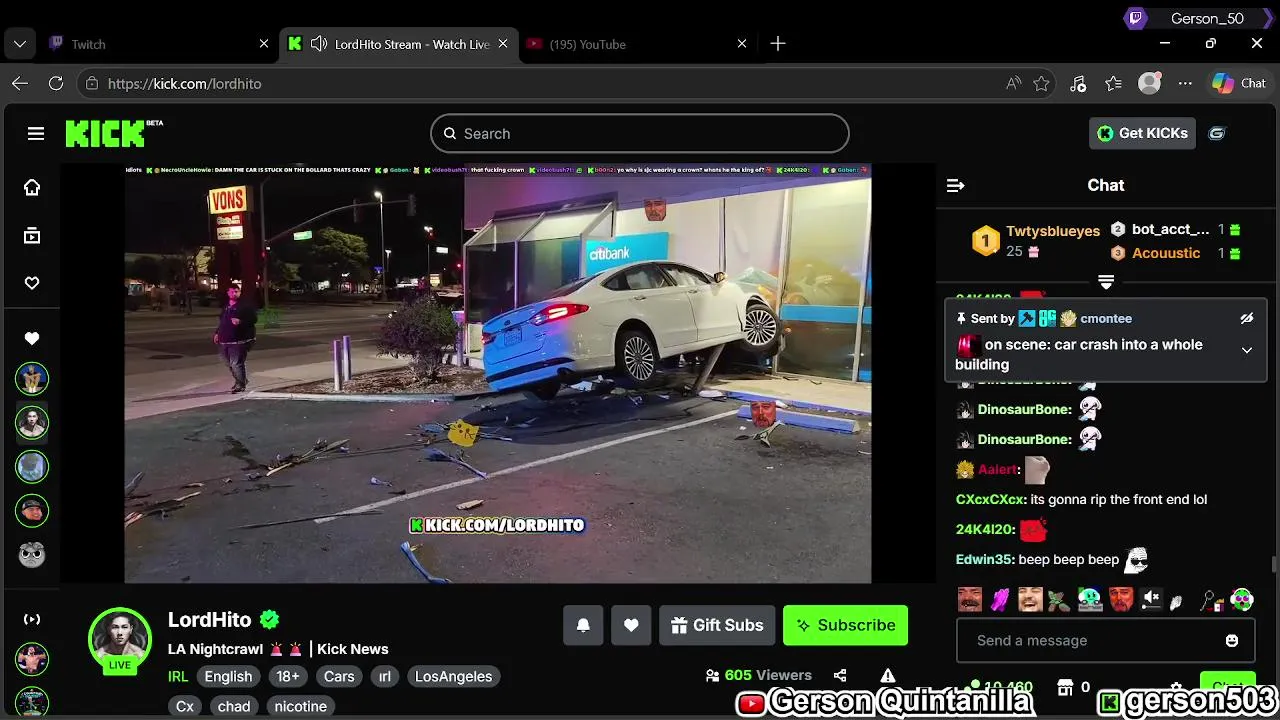Click the kick.com/lordhito address bar

(540, 84)
